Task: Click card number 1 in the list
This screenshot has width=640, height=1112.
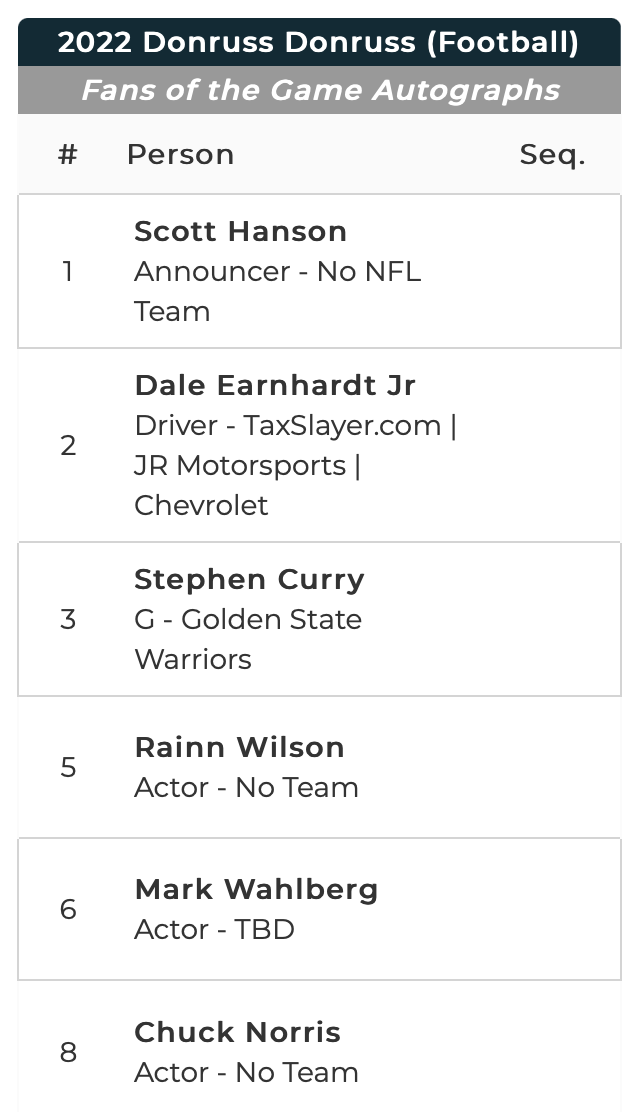Action: (68, 271)
